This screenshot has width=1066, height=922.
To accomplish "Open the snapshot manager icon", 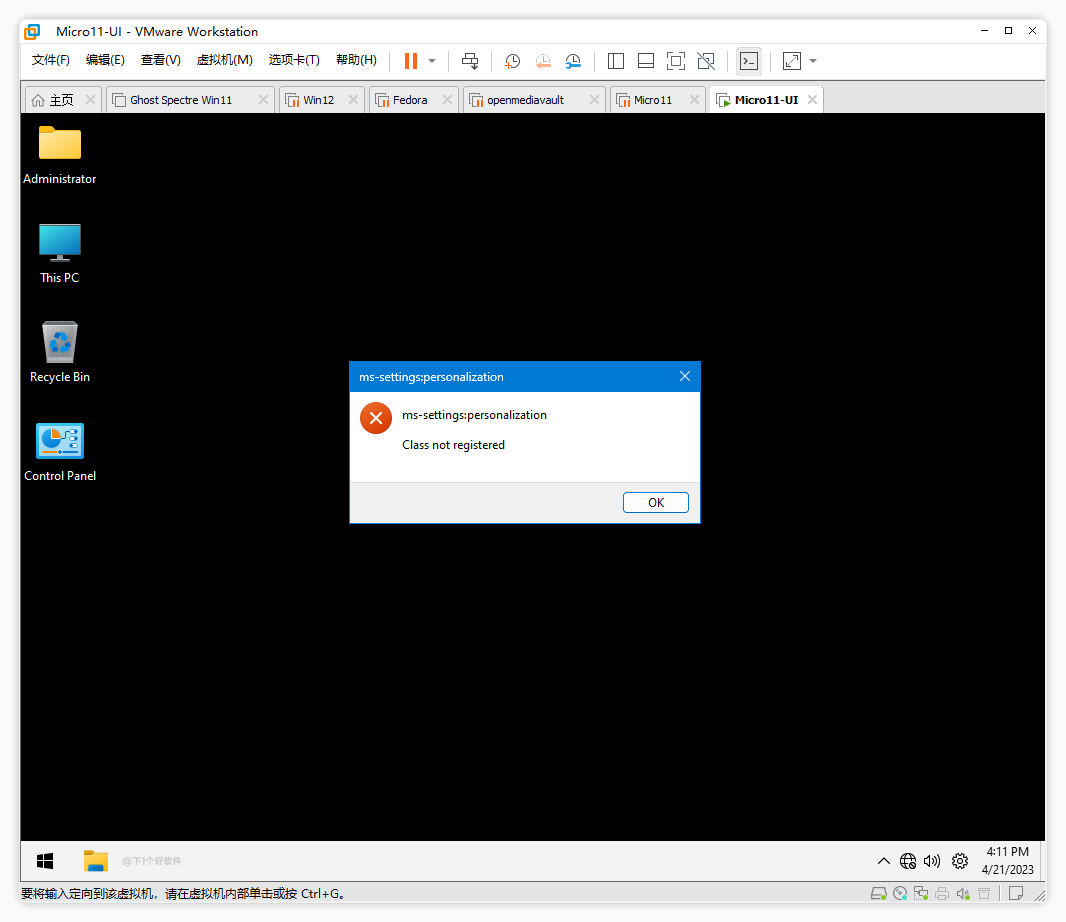I will tap(573, 61).
